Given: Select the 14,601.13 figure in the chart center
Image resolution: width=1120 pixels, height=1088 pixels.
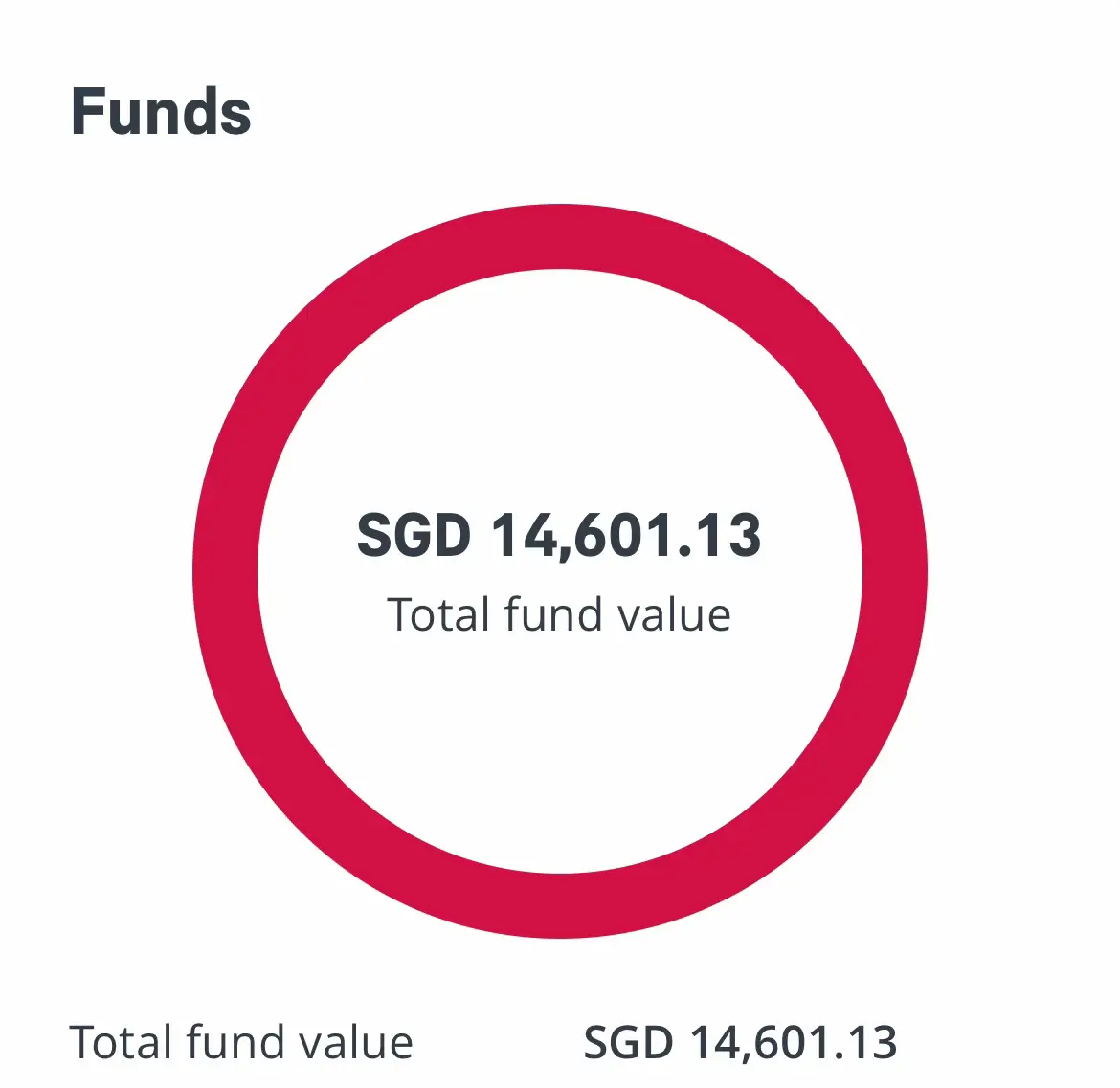Looking at the screenshot, I should pos(626,535).
